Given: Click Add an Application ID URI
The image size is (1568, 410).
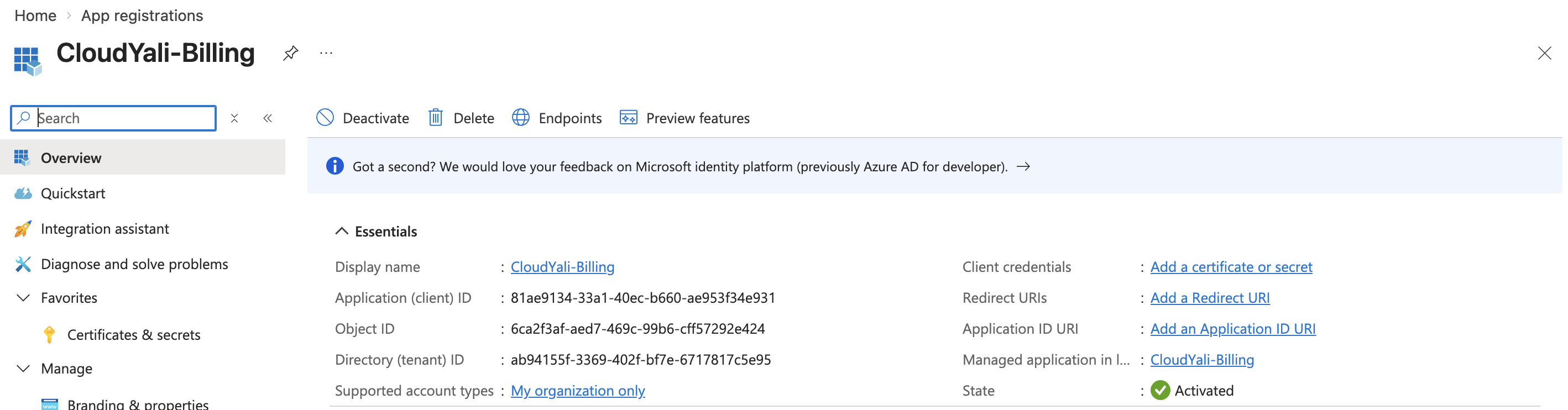Looking at the screenshot, I should tap(1232, 329).
